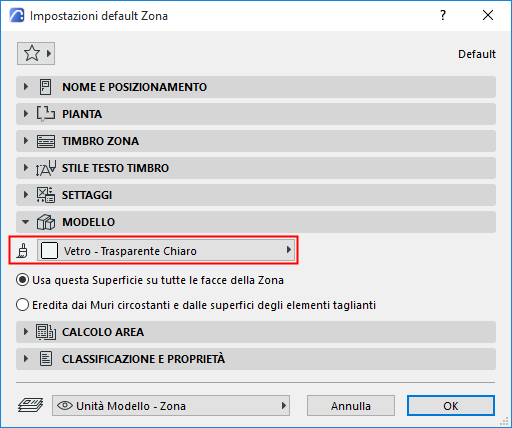Viewport: 512px width, 428px height.
Task: Expand the Pianta panel arrow
Action: pos(26,114)
